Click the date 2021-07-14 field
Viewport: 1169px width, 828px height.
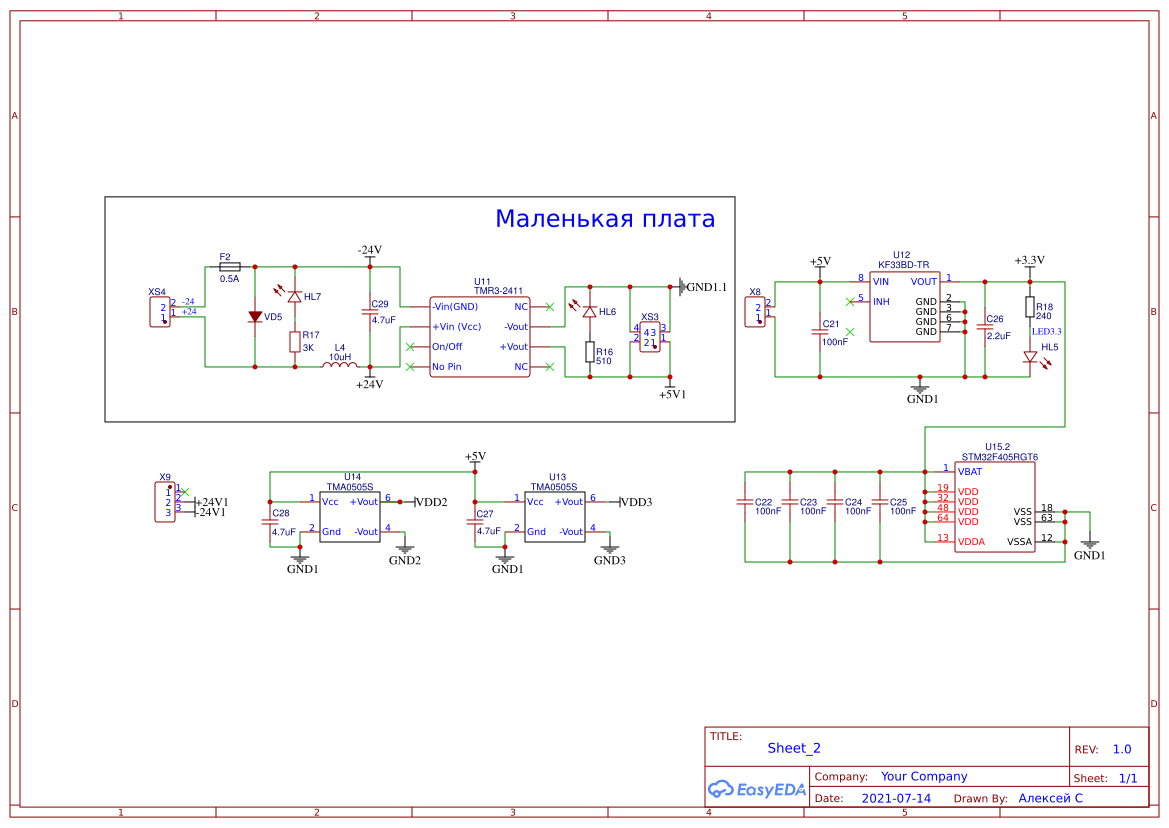(x=896, y=798)
